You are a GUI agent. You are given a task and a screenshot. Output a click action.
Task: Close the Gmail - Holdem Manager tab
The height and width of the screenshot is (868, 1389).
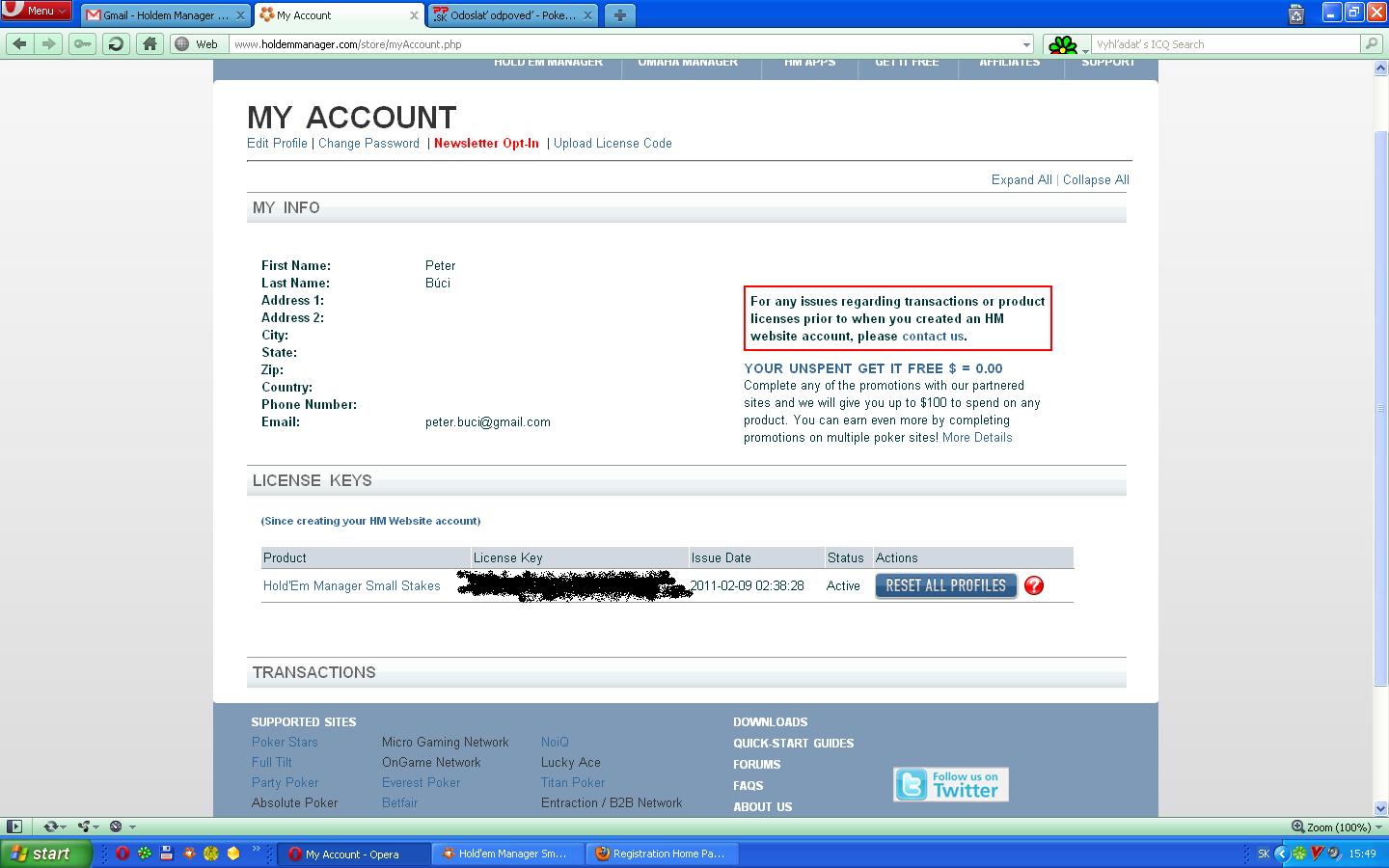[x=241, y=15]
